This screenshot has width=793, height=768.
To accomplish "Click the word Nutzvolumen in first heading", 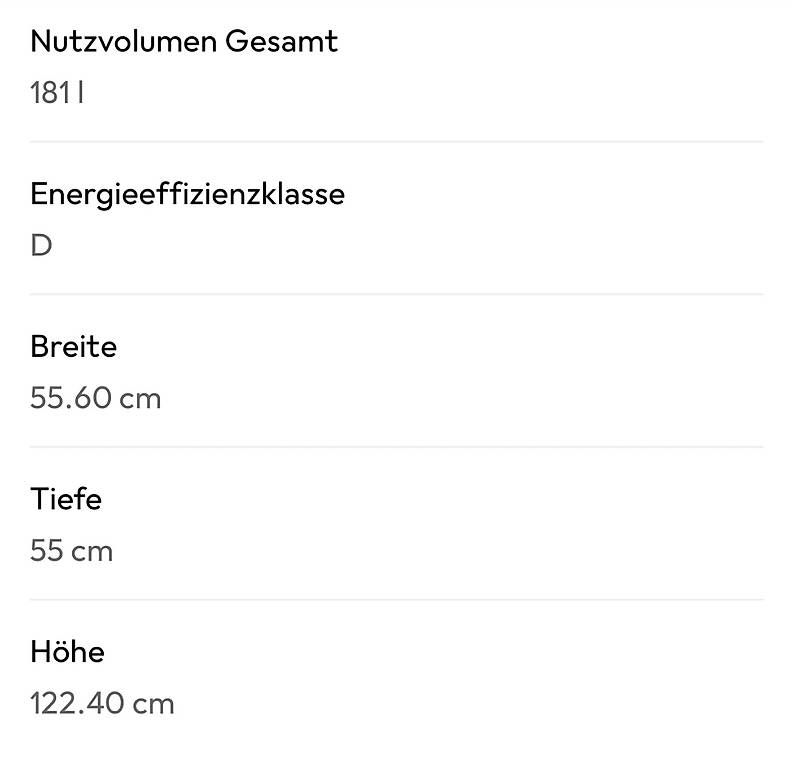I will click(x=123, y=41).
